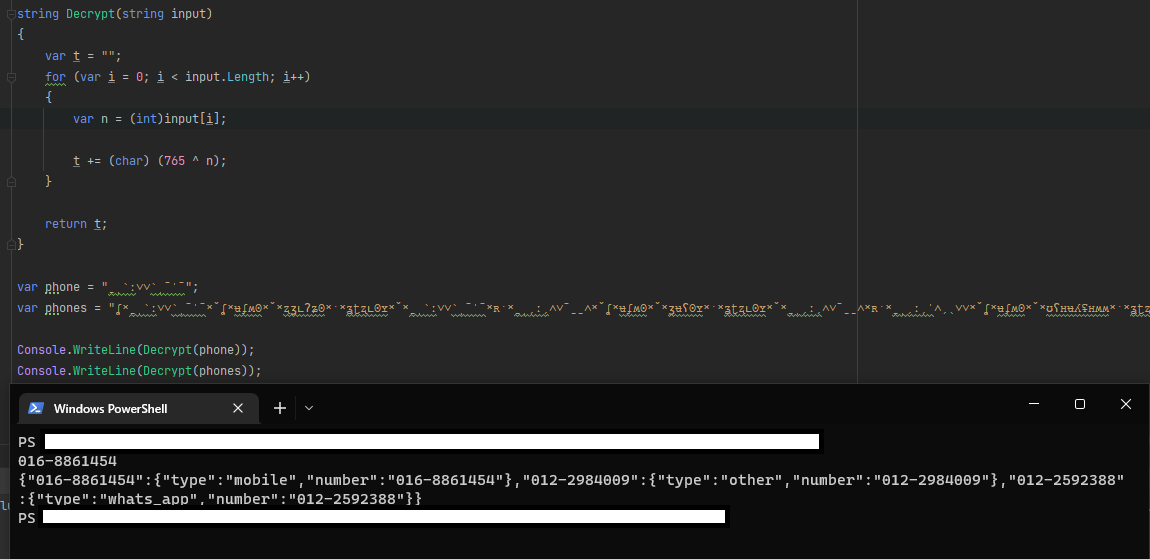Open the terminal profile dropdown arrow
This screenshot has height=559, width=1150.
point(309,408)
